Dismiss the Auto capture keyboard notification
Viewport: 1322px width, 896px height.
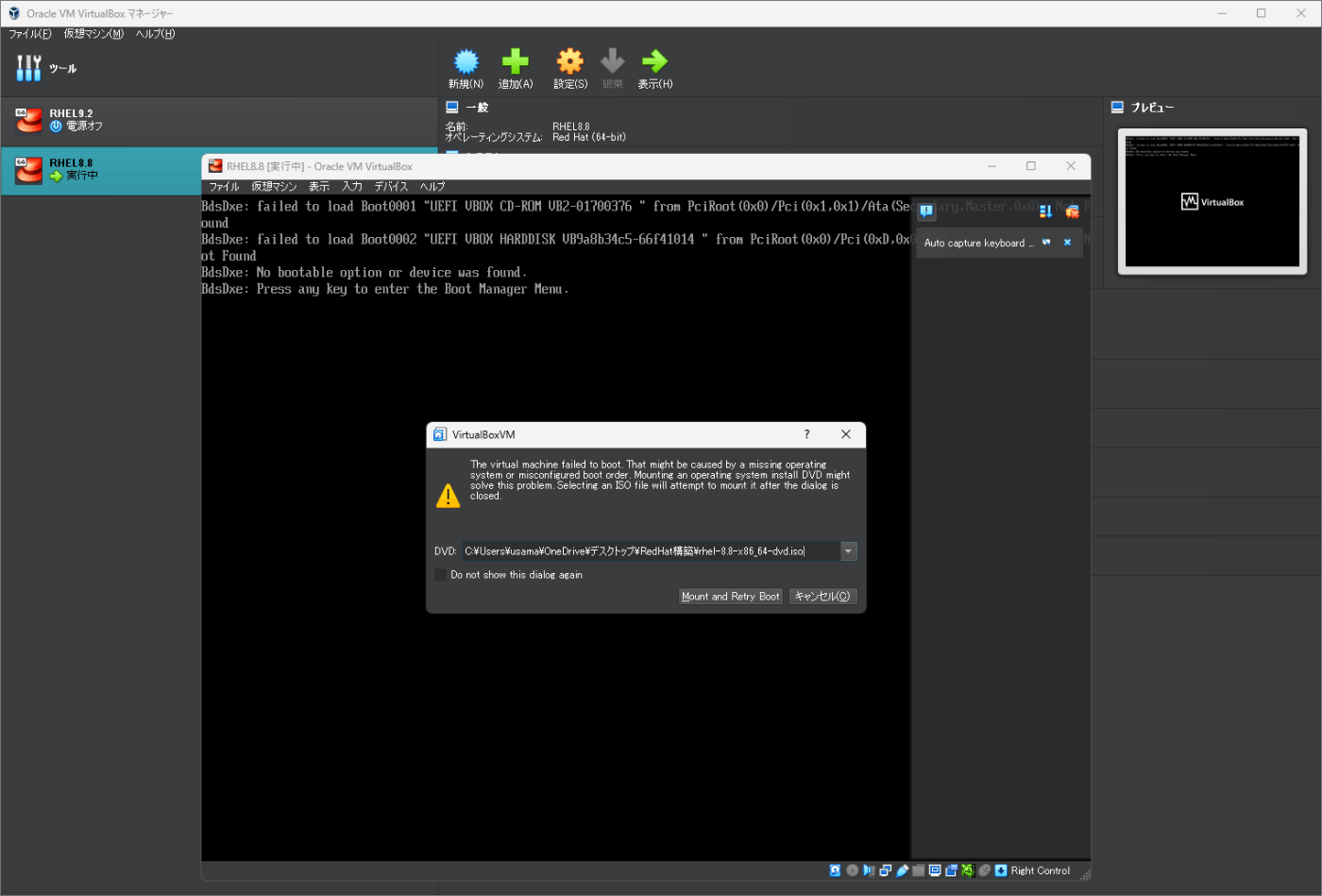click(x=1068, y=243)
